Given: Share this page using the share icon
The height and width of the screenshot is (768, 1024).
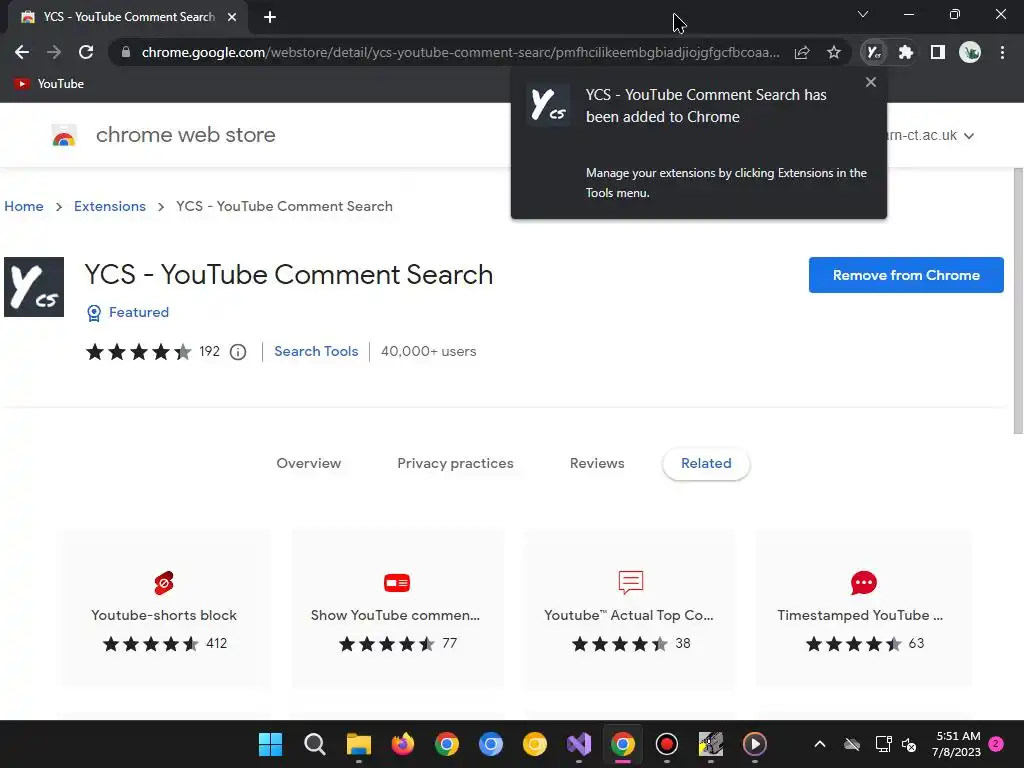Looking at the screenshot, I should point(802,52).
